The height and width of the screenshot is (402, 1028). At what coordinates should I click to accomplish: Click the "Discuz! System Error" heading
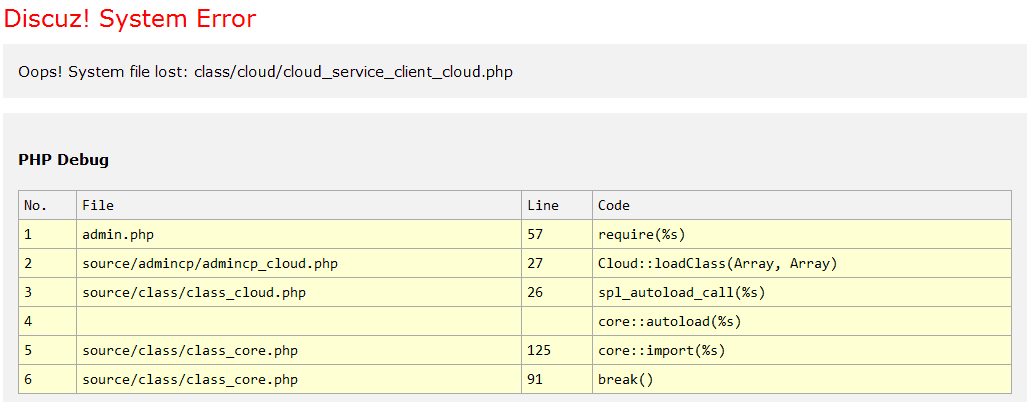tap(130, 19)
